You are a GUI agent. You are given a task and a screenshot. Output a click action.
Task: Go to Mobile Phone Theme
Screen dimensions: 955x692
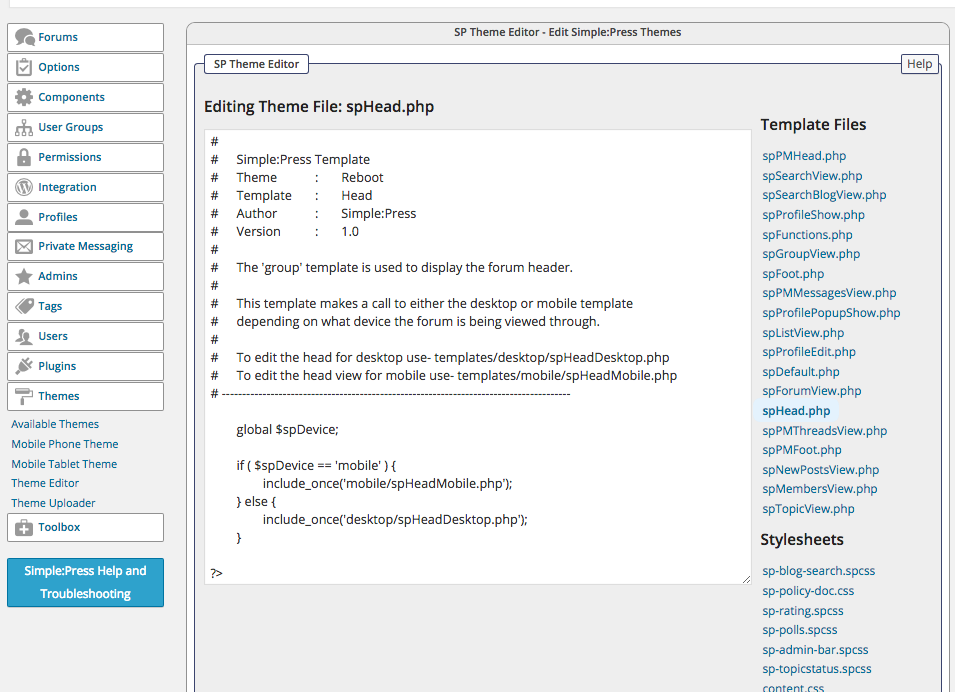pos(65,444)
